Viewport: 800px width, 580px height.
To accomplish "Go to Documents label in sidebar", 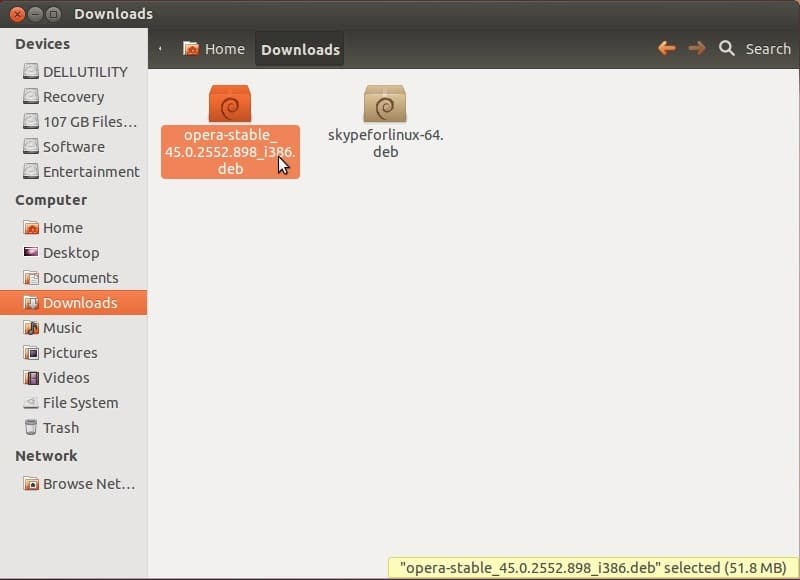I will click(81, 278).
